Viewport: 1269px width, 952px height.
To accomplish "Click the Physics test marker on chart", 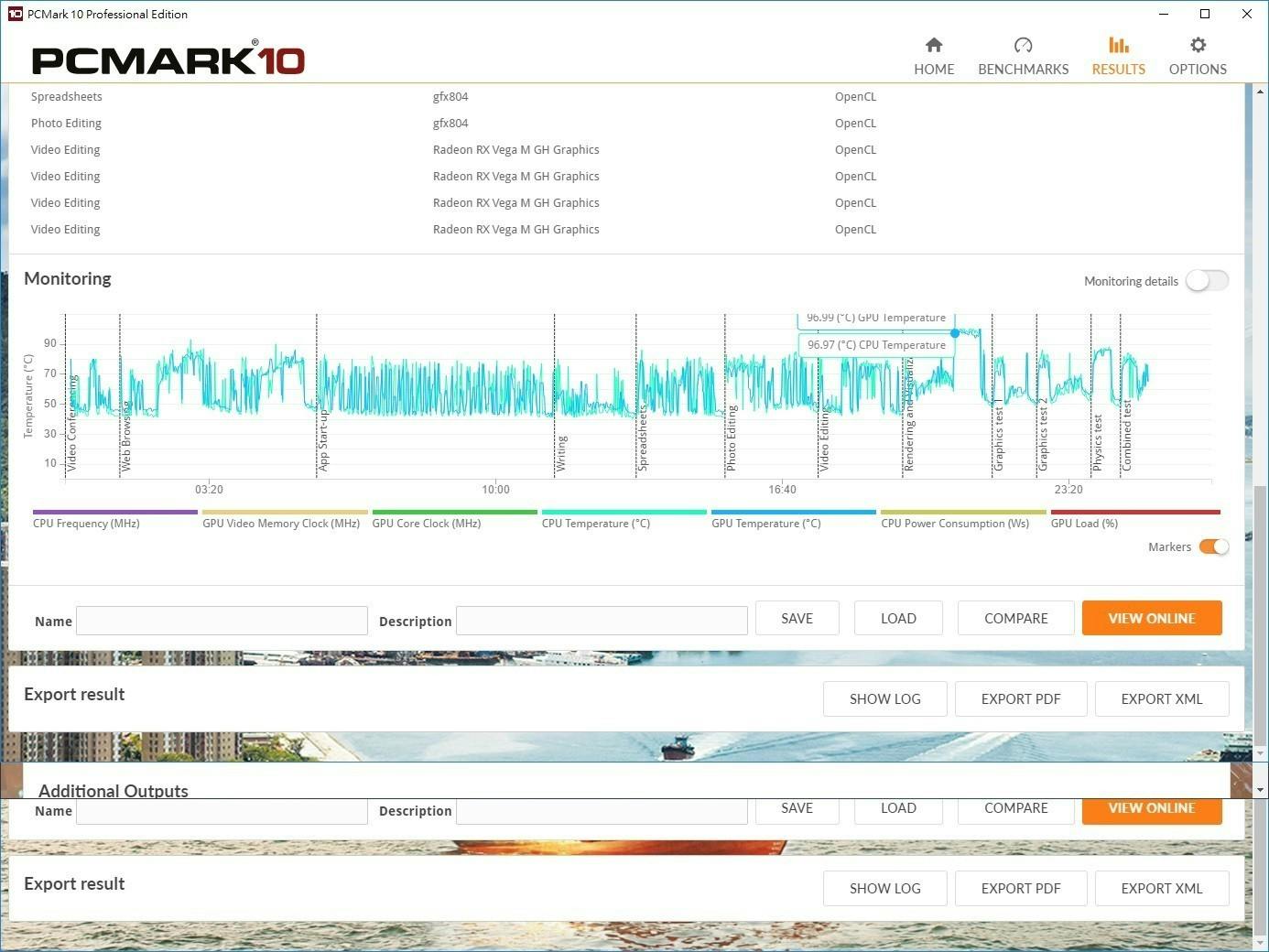I will (x=1098, y=443).
